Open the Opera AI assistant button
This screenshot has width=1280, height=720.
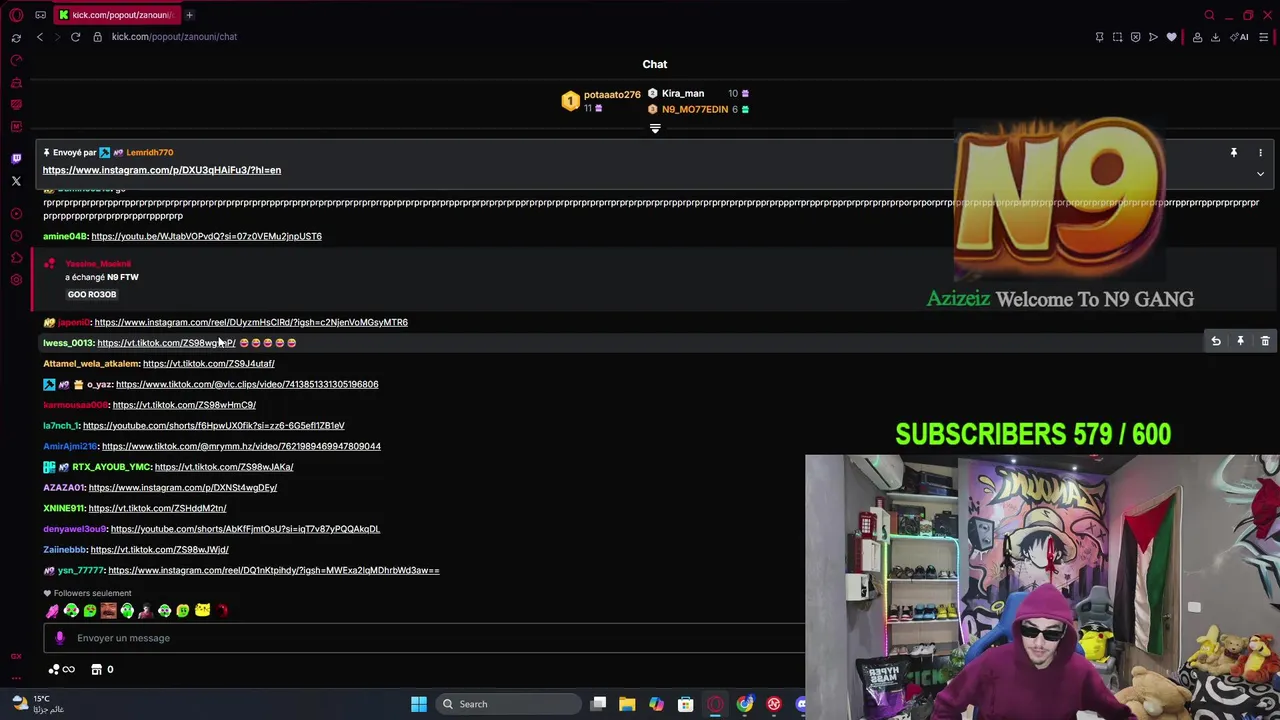1240,37
